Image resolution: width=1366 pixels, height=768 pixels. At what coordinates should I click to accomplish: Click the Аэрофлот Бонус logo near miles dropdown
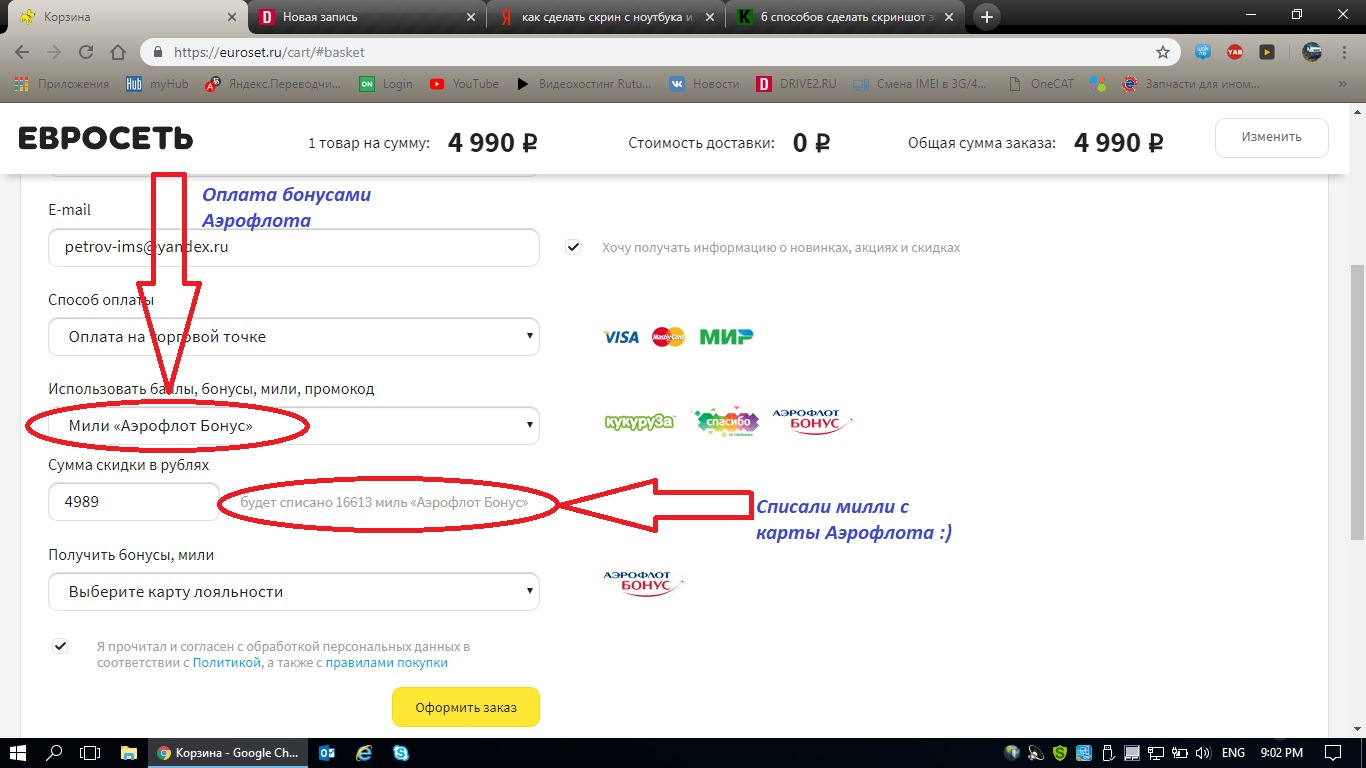pos(812,421)
